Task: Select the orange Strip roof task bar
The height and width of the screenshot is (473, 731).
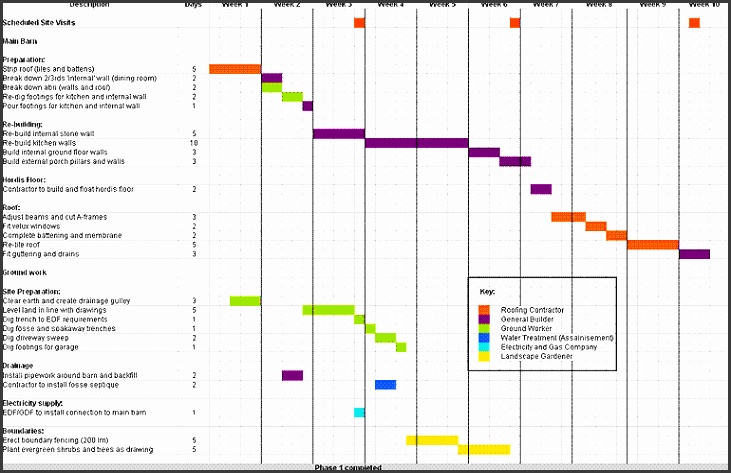Action: point(235,69)
